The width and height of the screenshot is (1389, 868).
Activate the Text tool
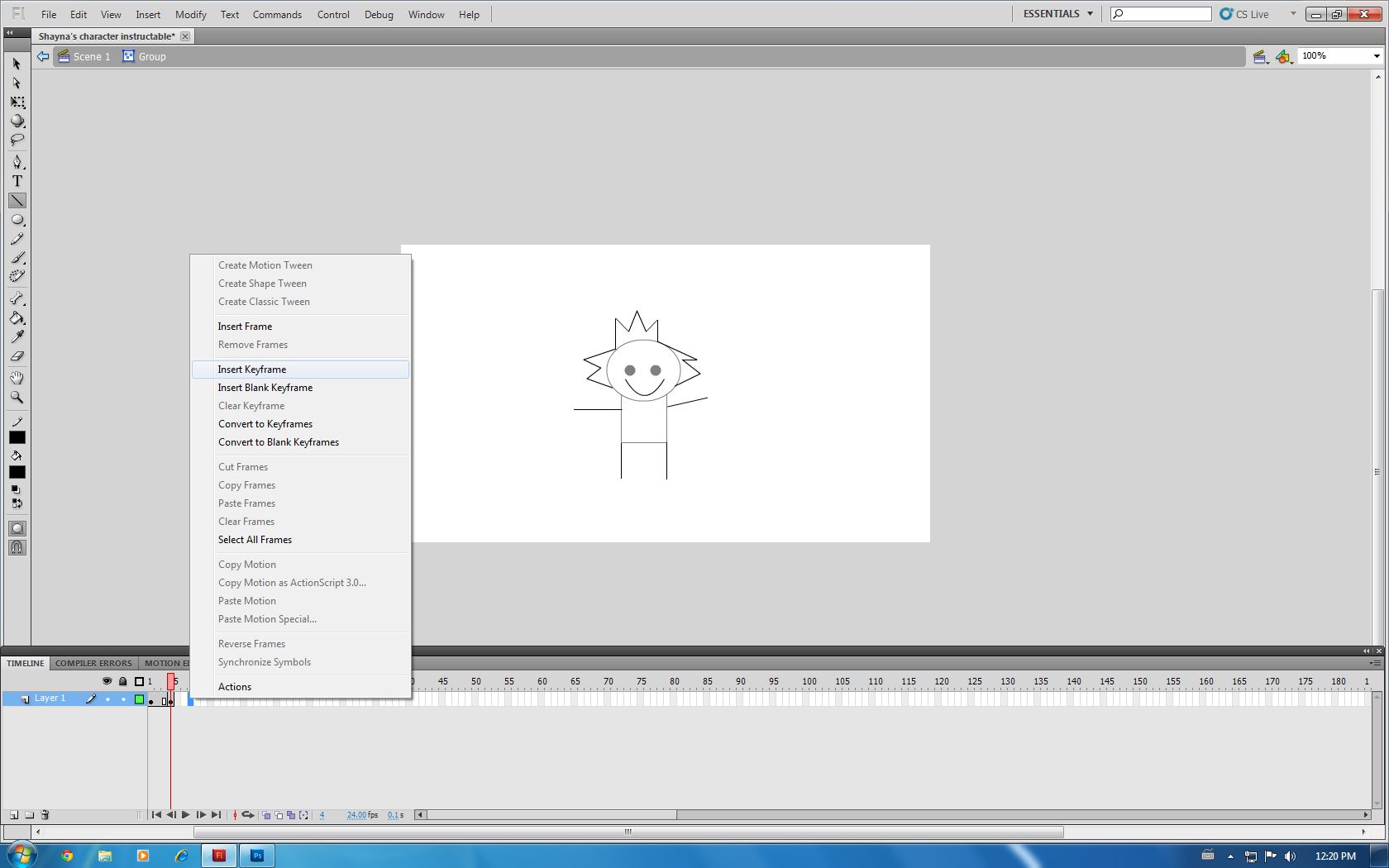click(x=17, y=181)
